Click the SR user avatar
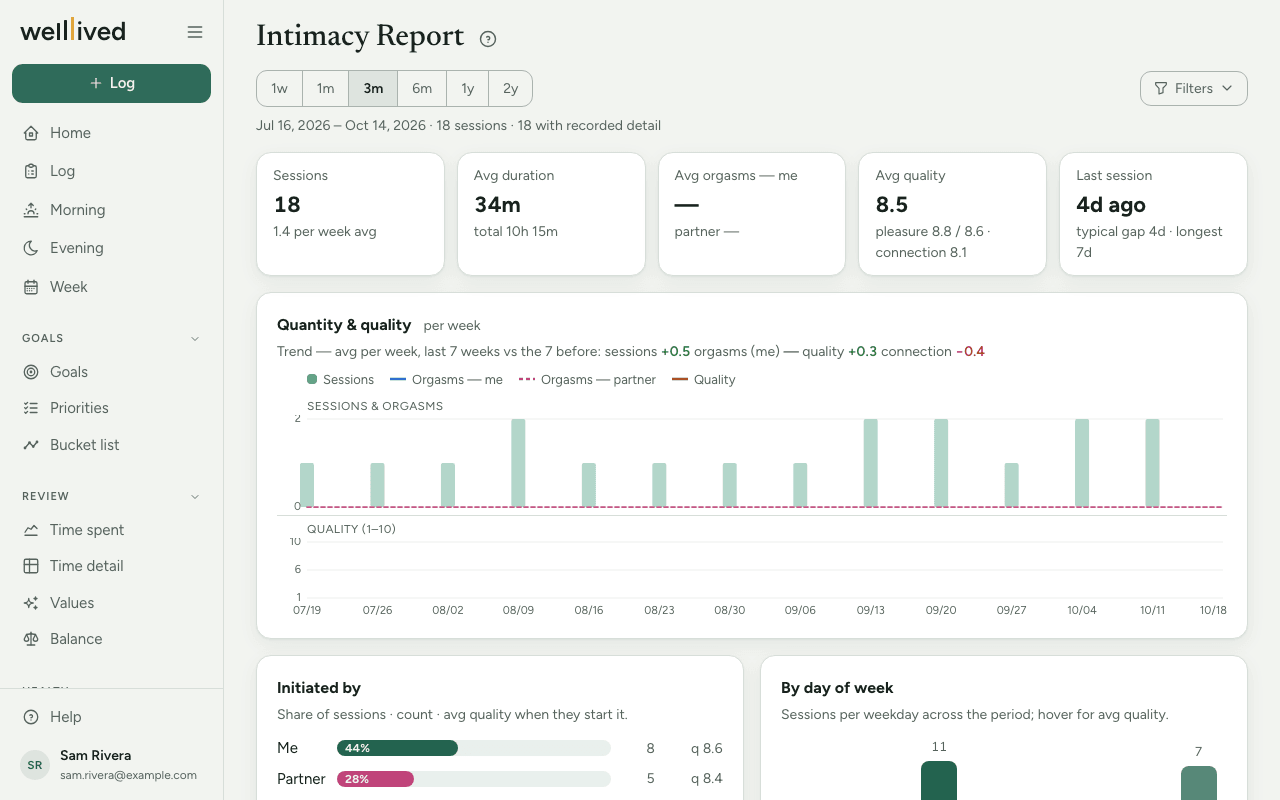The image size is (1280, 800). point(35,765)
